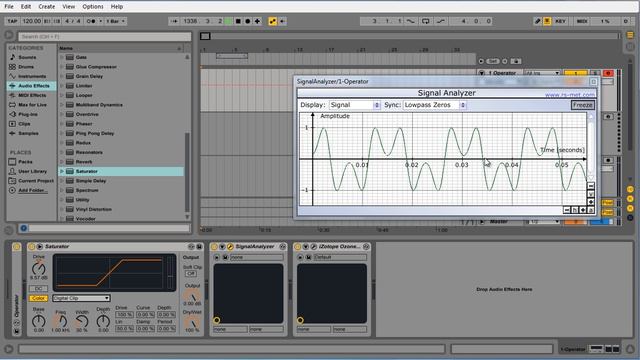Toggle 1 Operator track activator
The image size is (640, 360).
click(x=575, y=73)
